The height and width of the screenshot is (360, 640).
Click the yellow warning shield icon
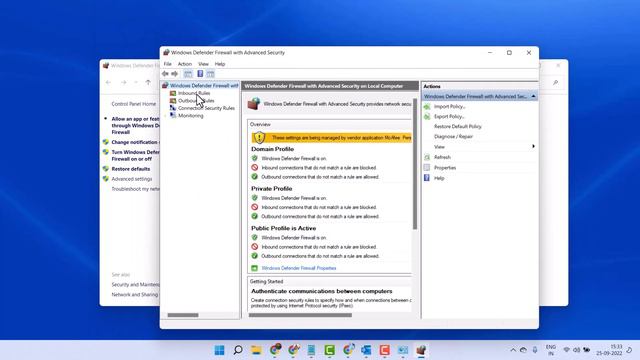pyautogui.click(x=259, y=138)
